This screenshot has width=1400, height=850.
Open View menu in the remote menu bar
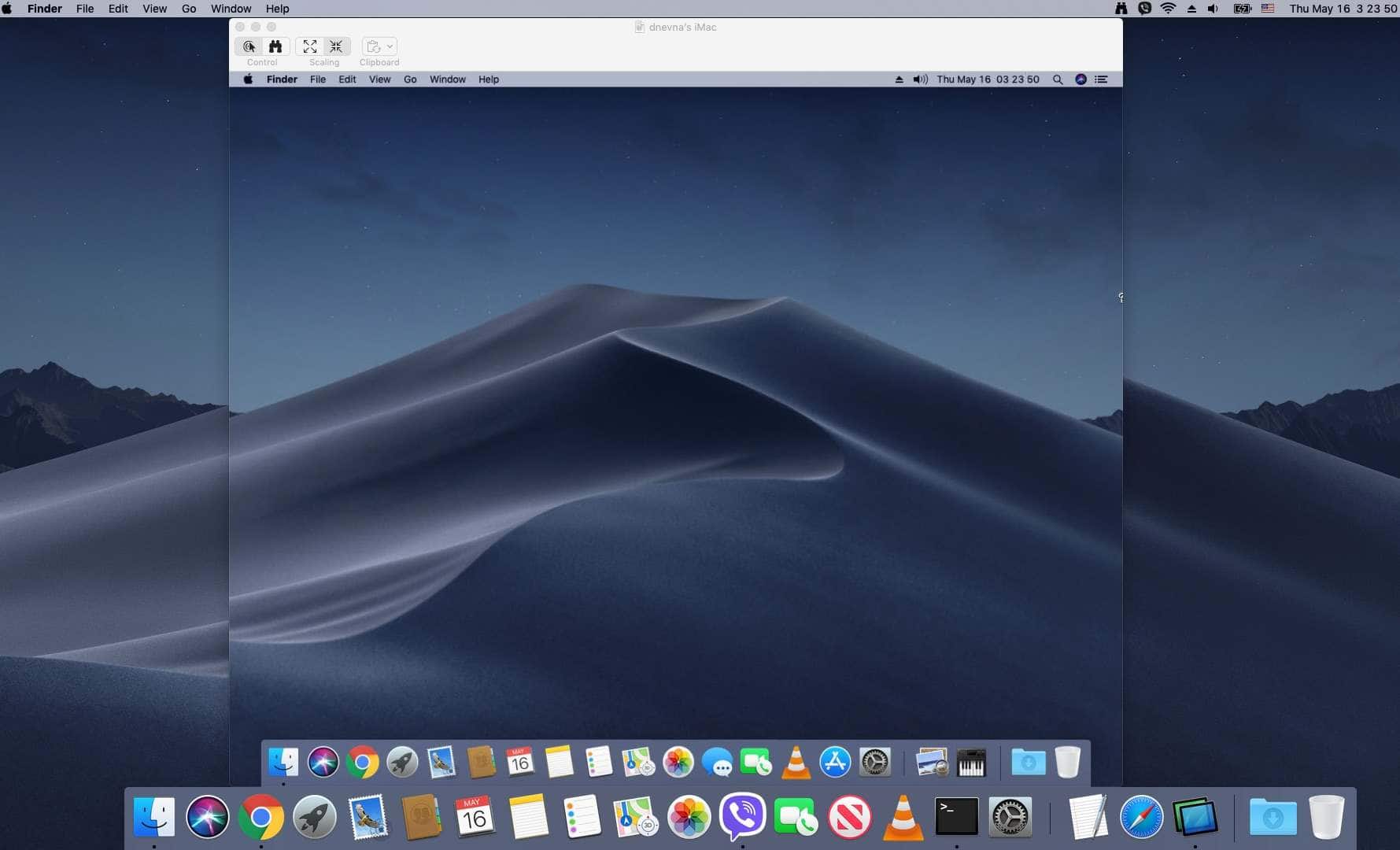tap(380, 79)
